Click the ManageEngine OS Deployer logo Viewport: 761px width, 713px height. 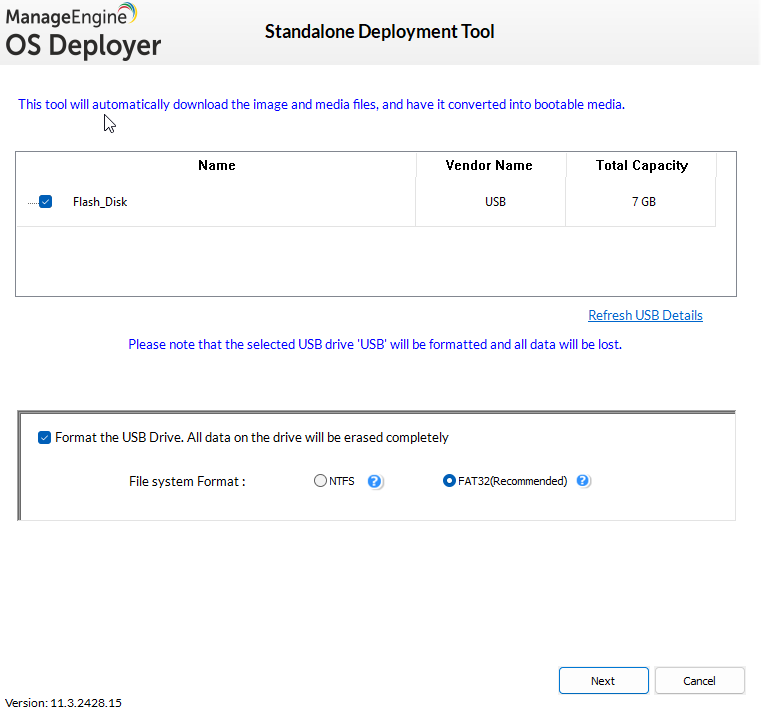[83, 31]
